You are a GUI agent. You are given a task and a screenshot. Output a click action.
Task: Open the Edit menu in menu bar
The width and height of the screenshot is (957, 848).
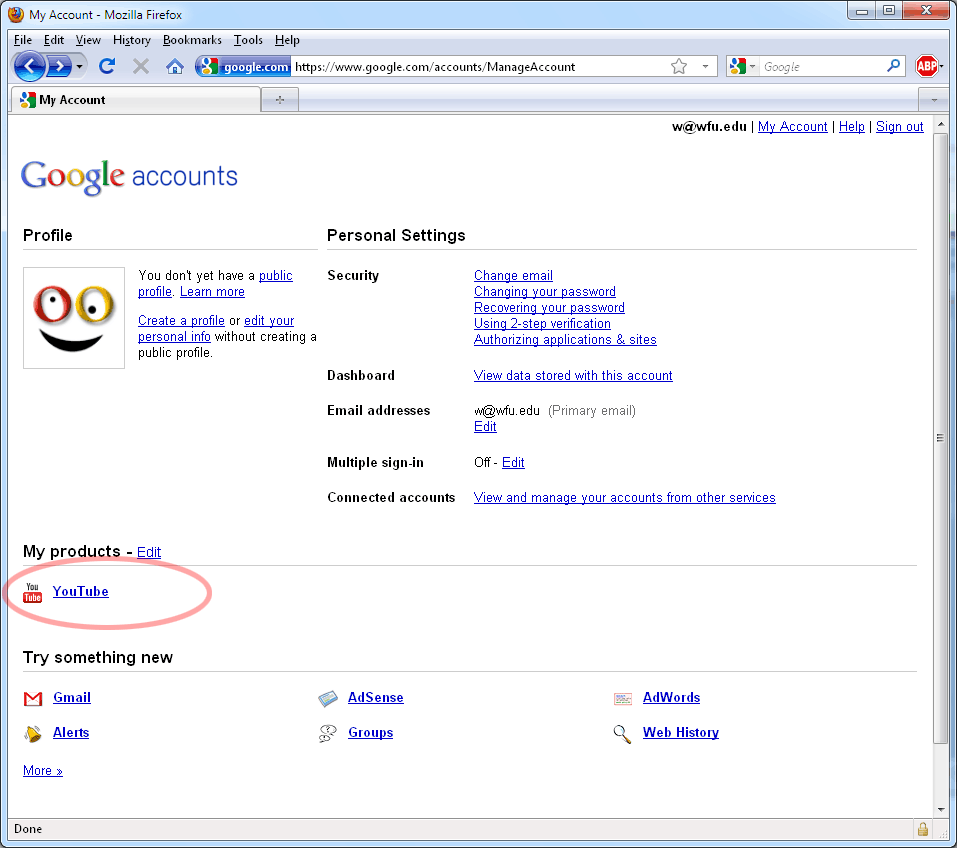54,40
